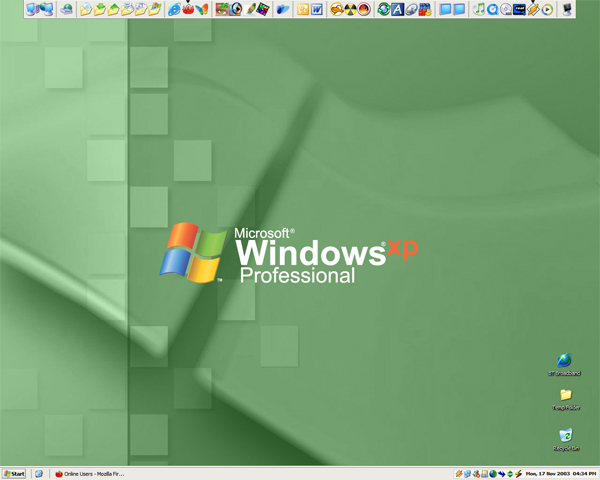Screen dimensions: 600x480
Task: Open the blue letter A icon
Action: pos(398,9)
